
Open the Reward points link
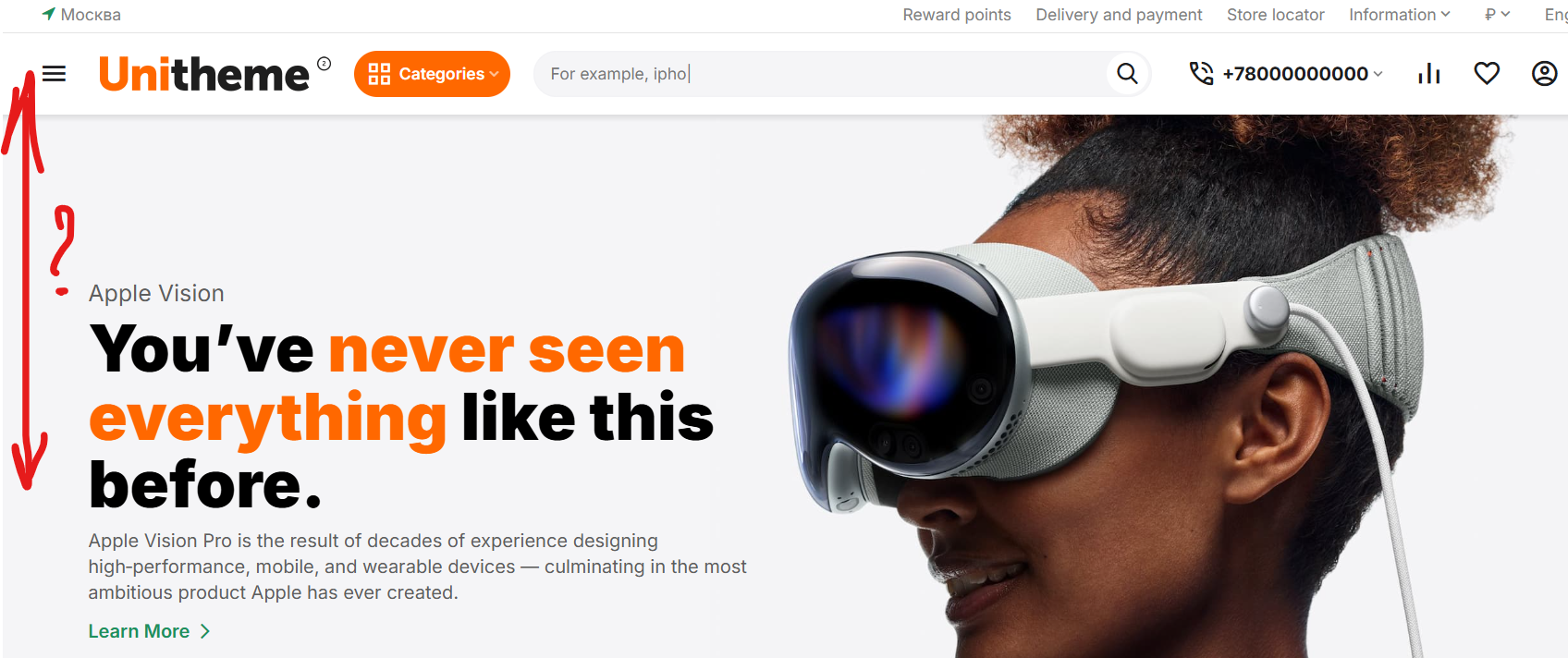click(x=957, y=15)
